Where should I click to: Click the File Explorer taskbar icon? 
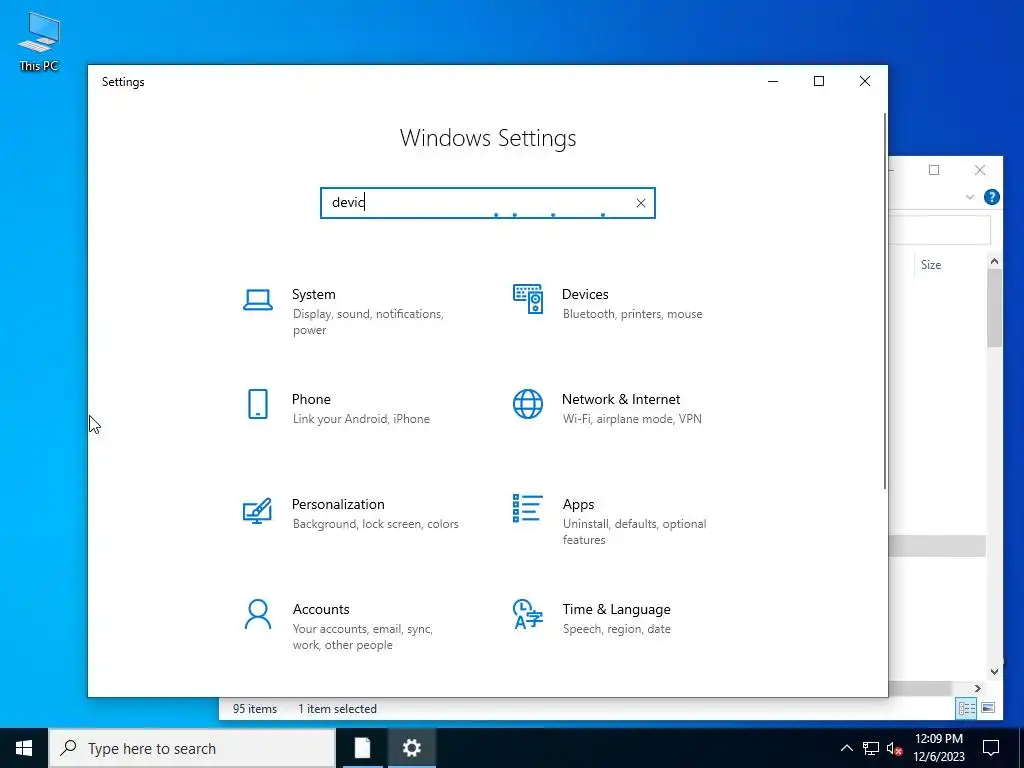(x=362, y=748)
